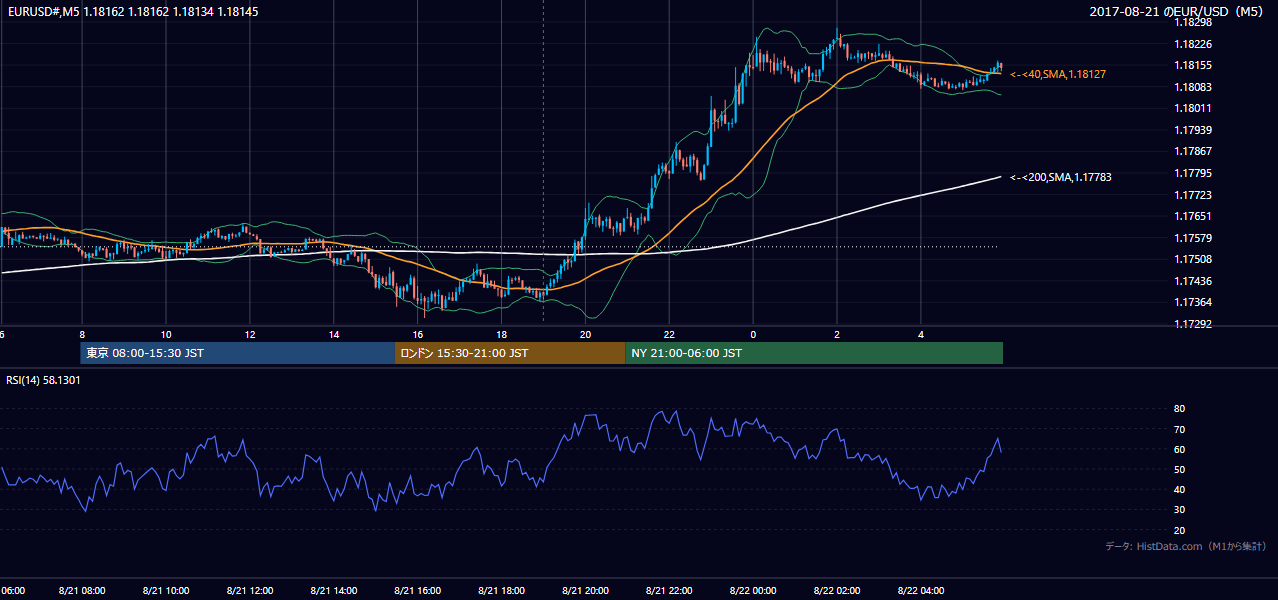This screenshot has height=600, width=1278.
Task: Click the 8/21 14:00 date label
Action: click(334, 591)
